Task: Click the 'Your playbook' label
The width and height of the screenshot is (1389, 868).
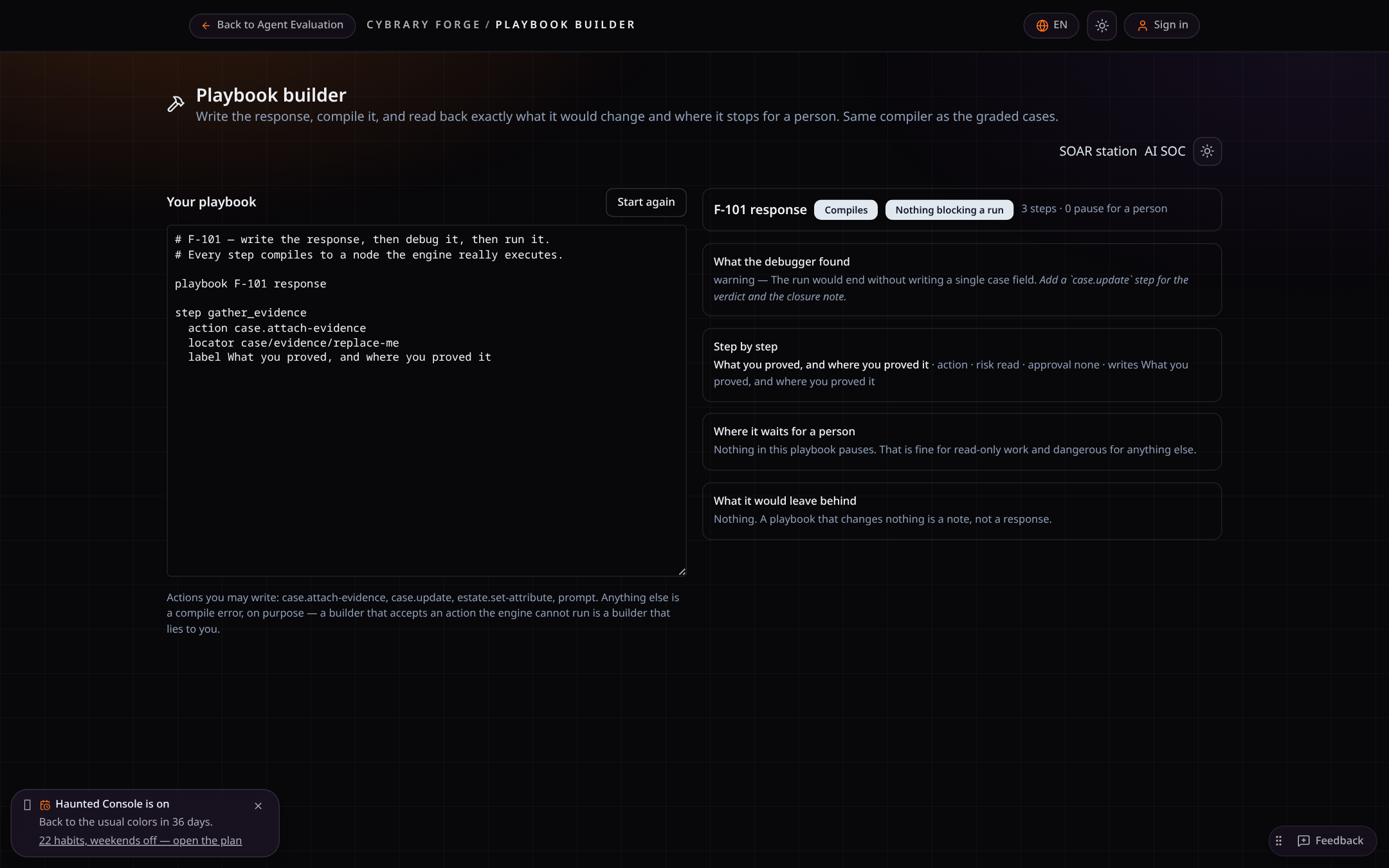Action: click(211, 202)
